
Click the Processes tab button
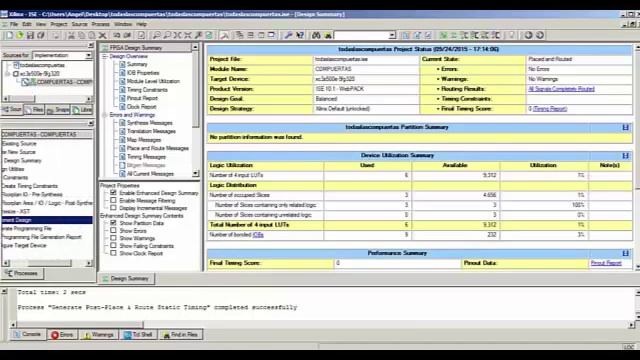point(23,273)
